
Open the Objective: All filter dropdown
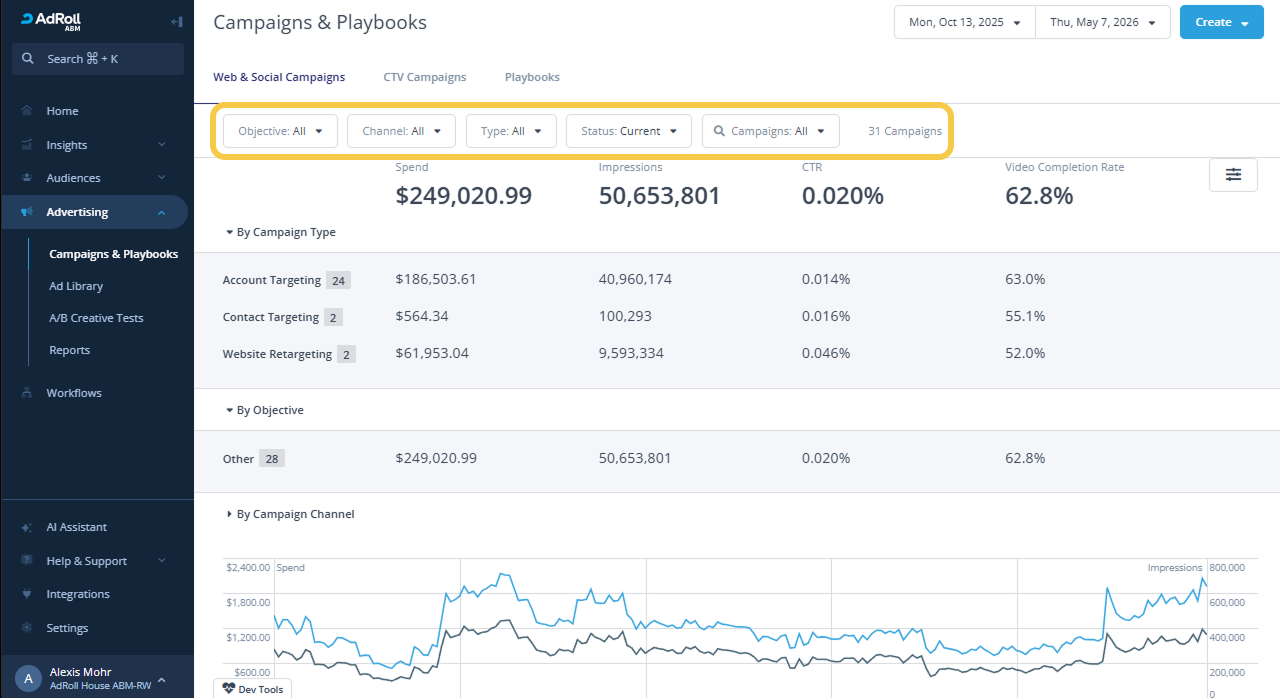pyautogui.click(x=280, y=131)
